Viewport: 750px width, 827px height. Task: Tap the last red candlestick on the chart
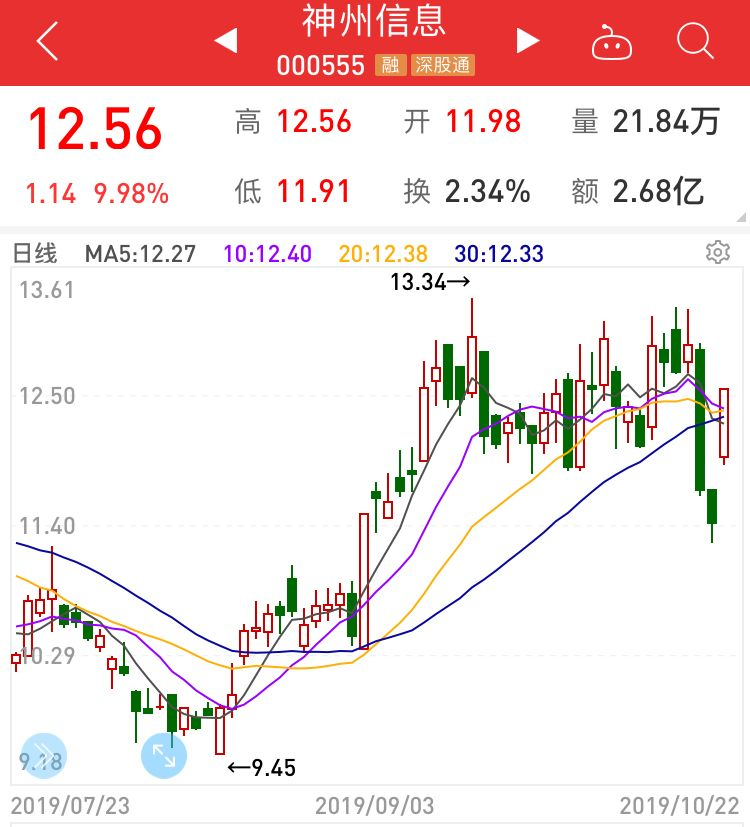[x=724, y=424]
